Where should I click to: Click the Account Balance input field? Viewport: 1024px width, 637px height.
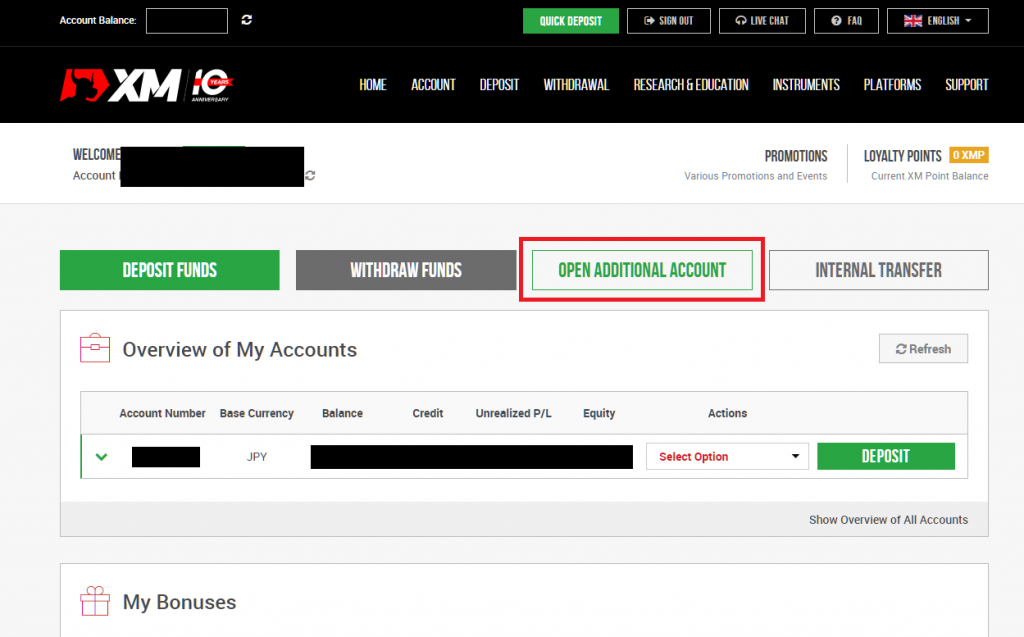187,21
